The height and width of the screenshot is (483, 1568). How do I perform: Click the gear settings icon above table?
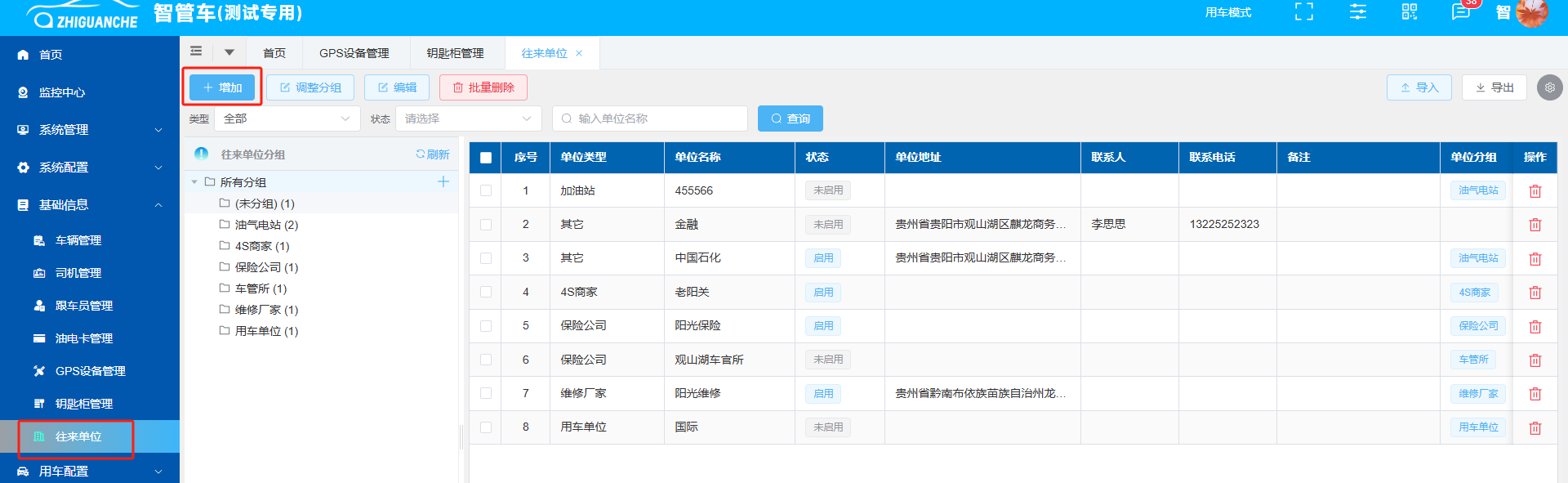1549,87
